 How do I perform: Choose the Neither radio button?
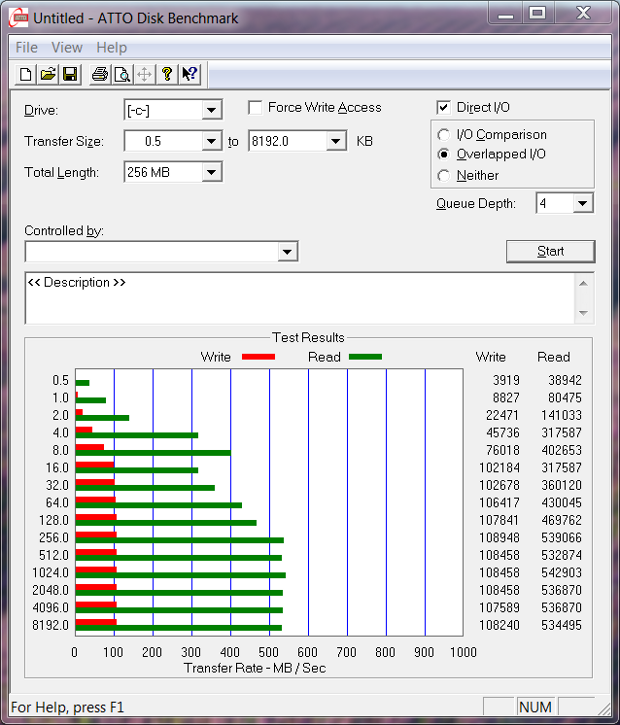coord(444,176)
